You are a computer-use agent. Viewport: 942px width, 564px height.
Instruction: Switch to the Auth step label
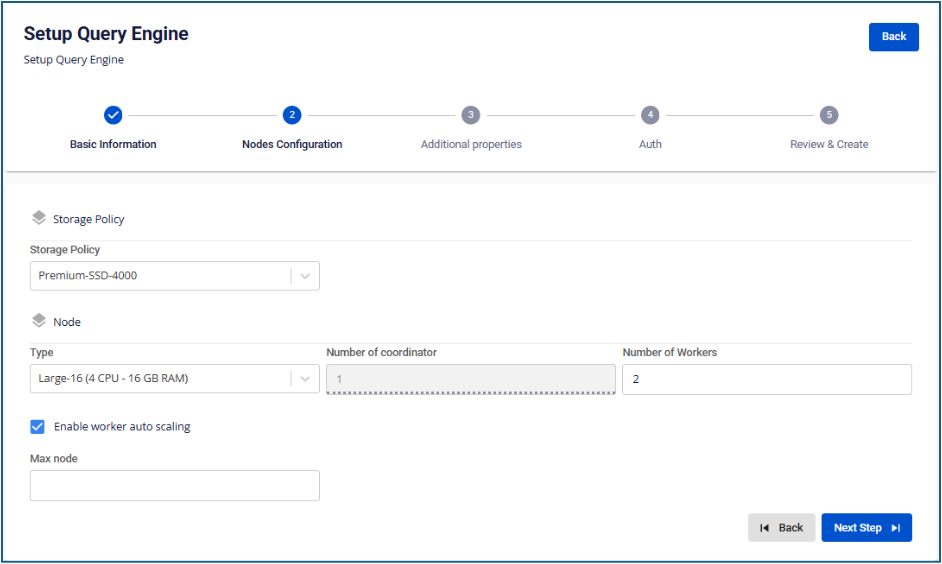pos(650,144)
